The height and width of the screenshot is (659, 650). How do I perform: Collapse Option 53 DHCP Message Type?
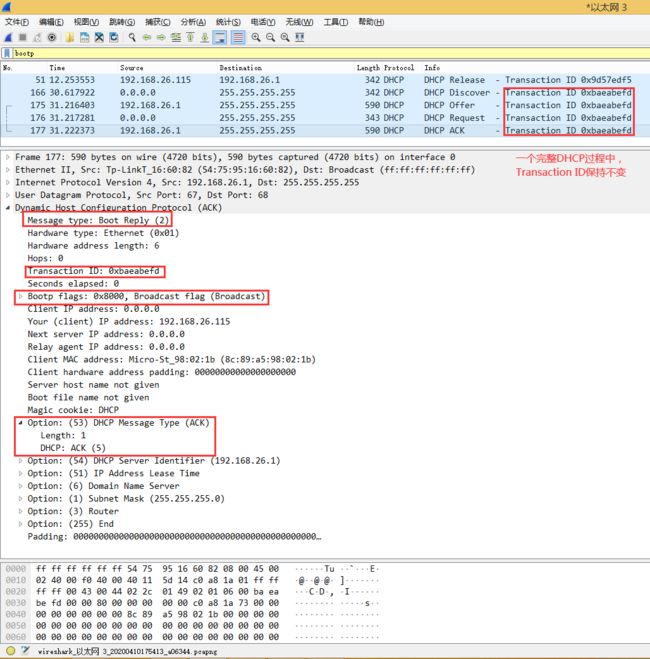point(20,423)
